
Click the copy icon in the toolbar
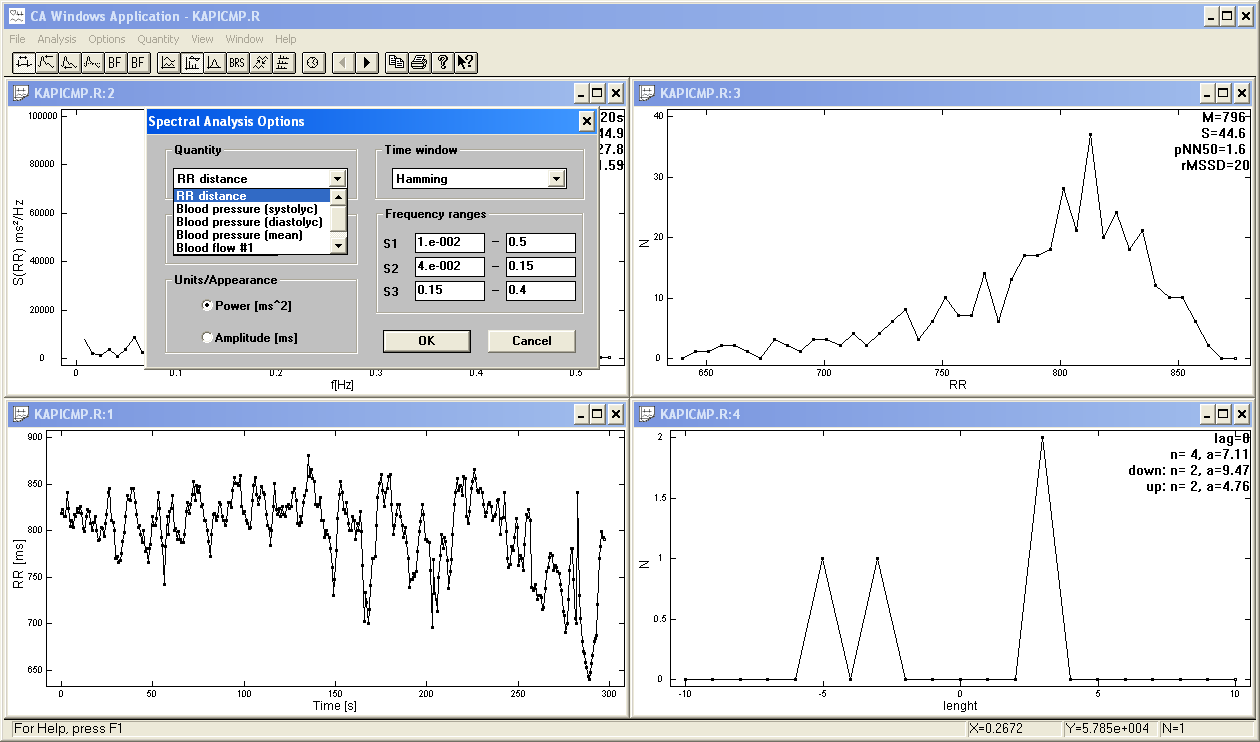(396, 62)
